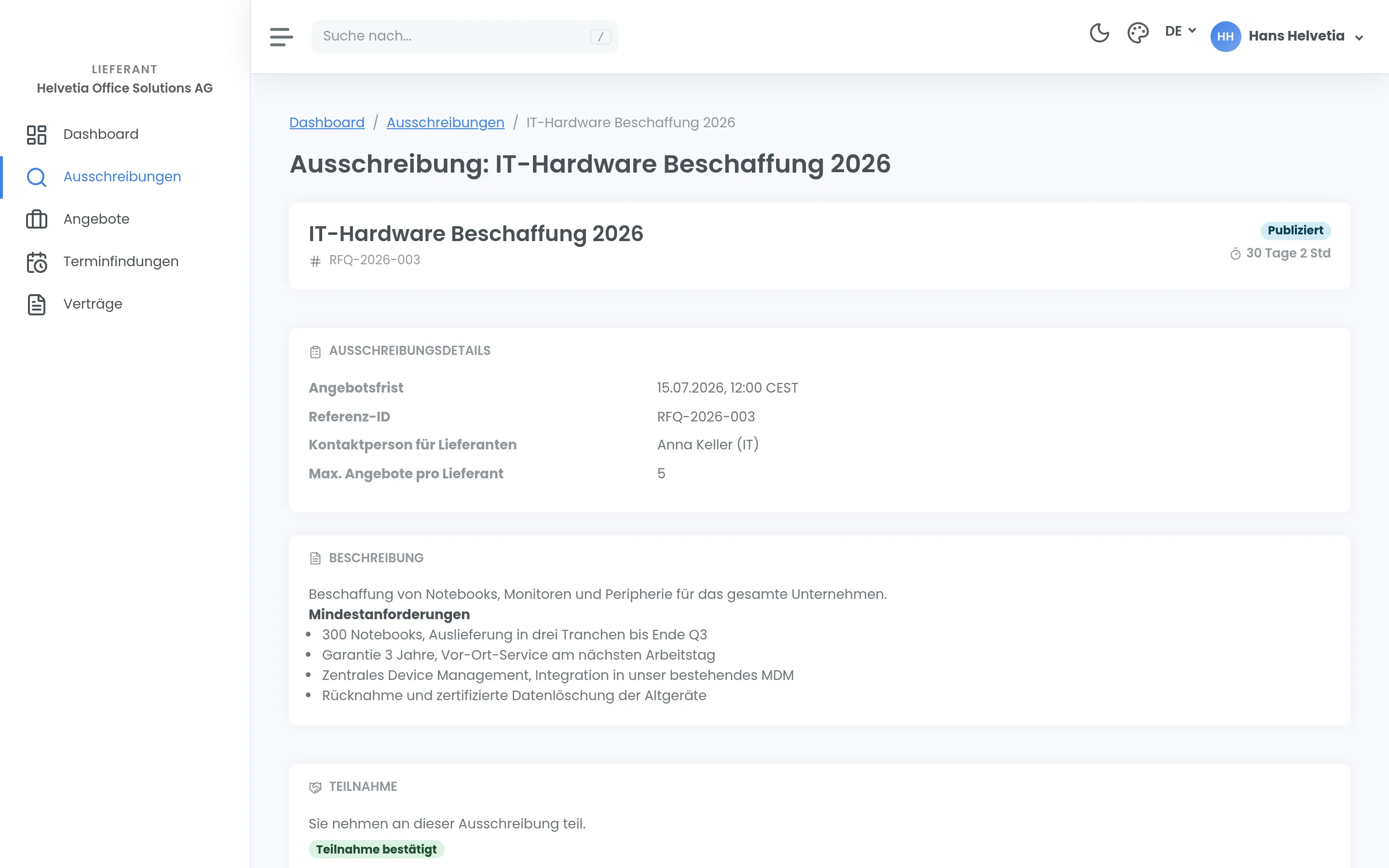Click the '300 Notebooks' requirement bullet
The height and width of the screenshot is (868, 1389).
pos(514,635)
